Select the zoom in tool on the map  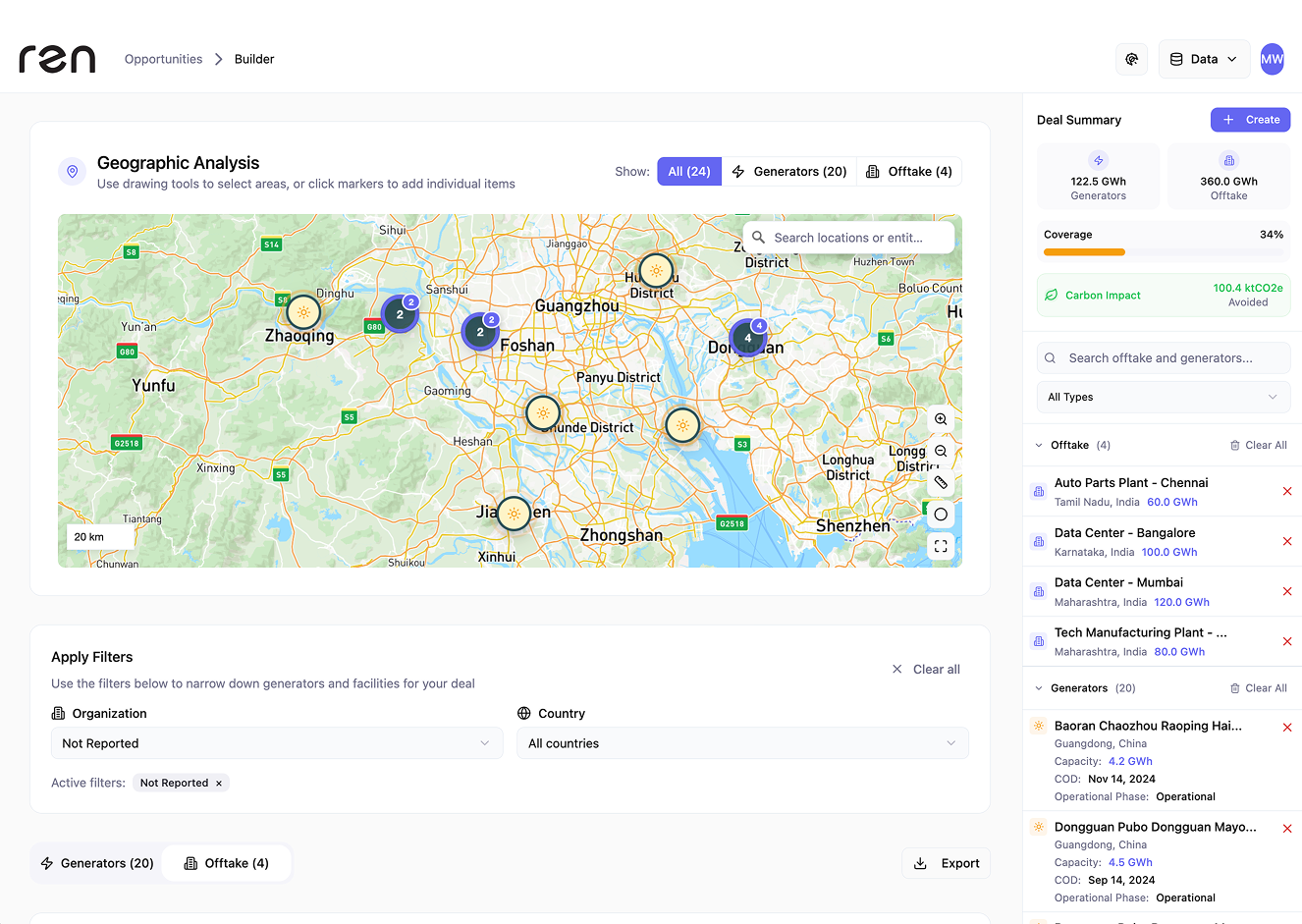[941, 419]
